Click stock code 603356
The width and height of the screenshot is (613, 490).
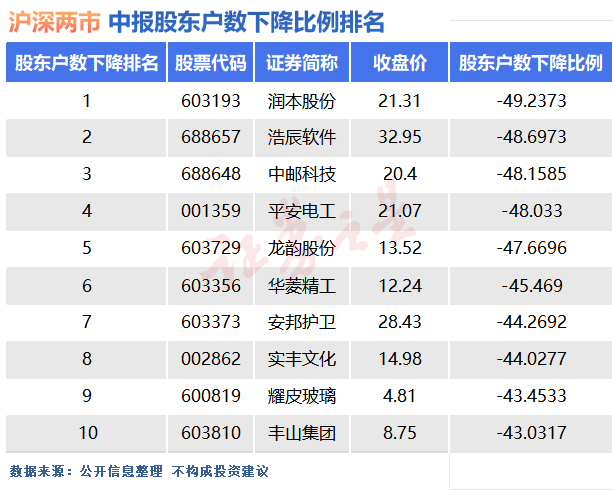pyautogui.click(x=211, y=285)
